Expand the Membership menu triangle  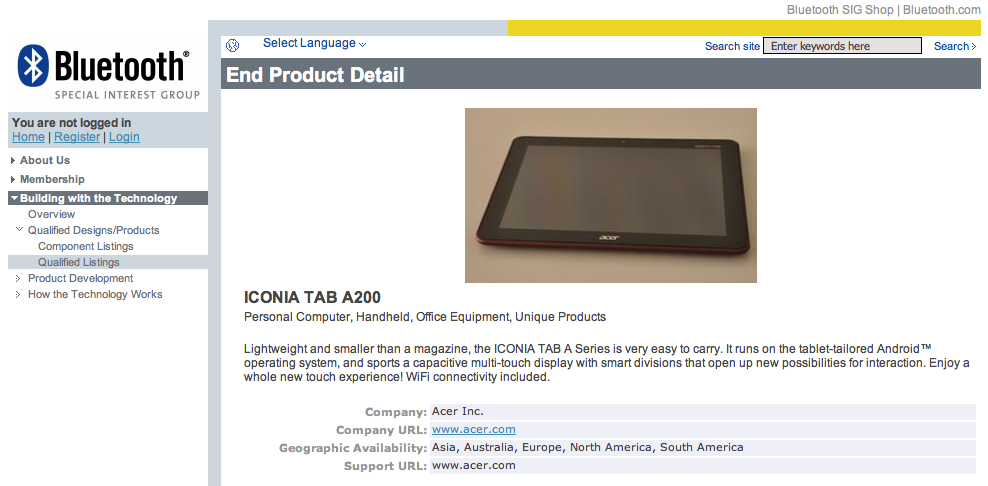[13, 180]
